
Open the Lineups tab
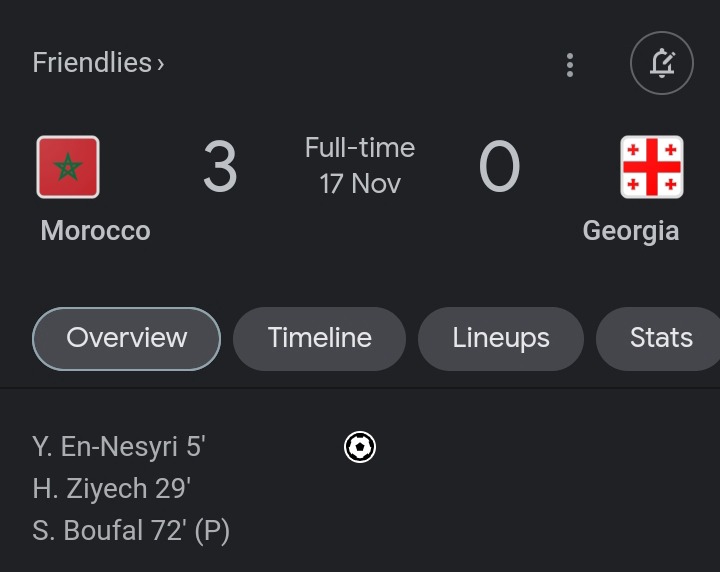click(x=501, y=338)
